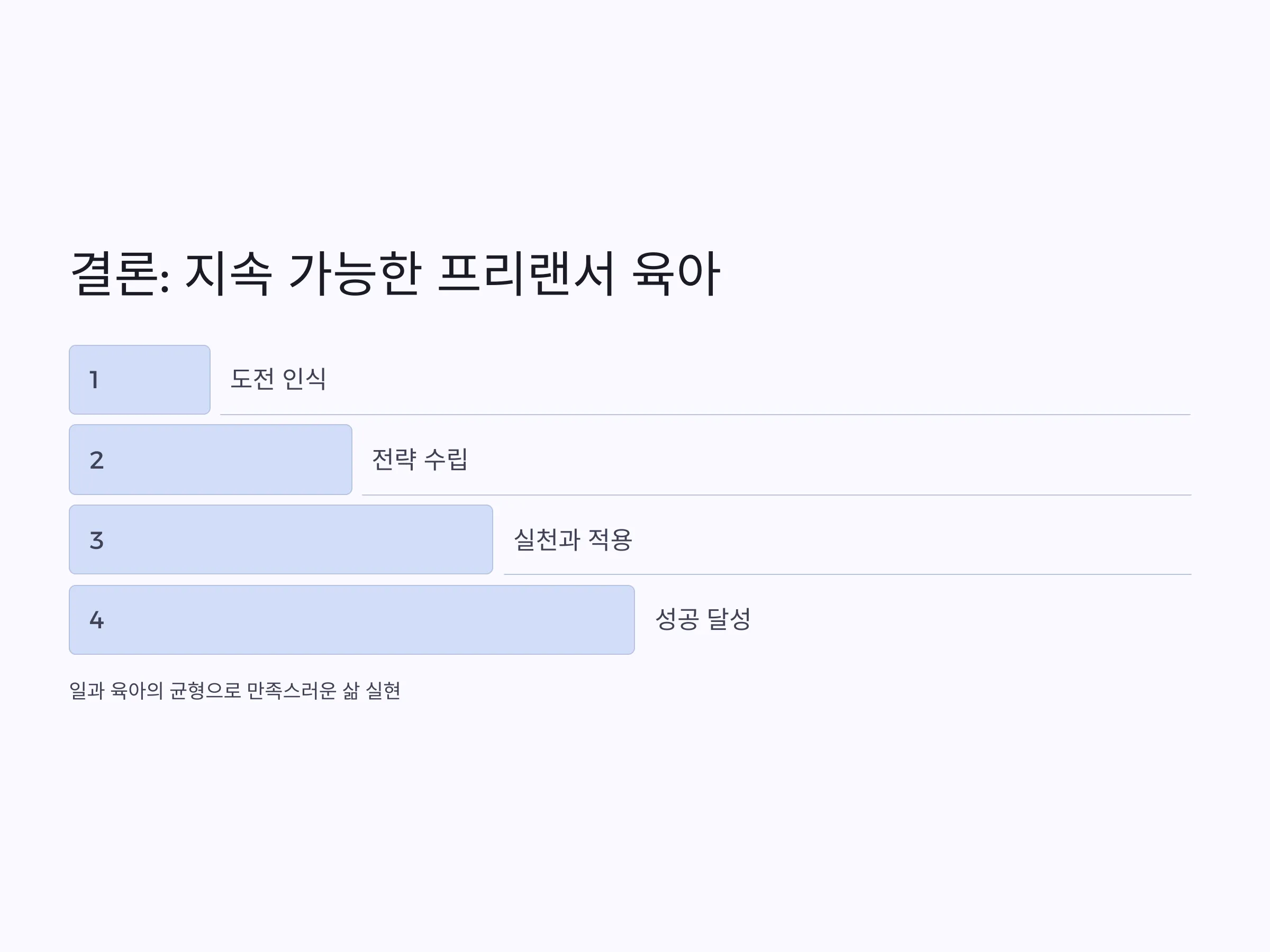Select the shortest blue bar for step 1
Screen dimensions: 1270x952
pos(140,380)
